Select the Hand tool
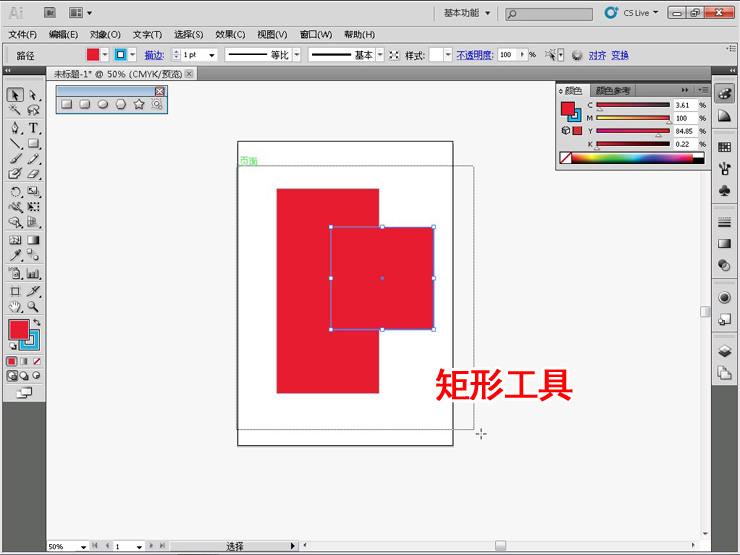This screenshot has width=740, height=555. [x=16, y=307]
